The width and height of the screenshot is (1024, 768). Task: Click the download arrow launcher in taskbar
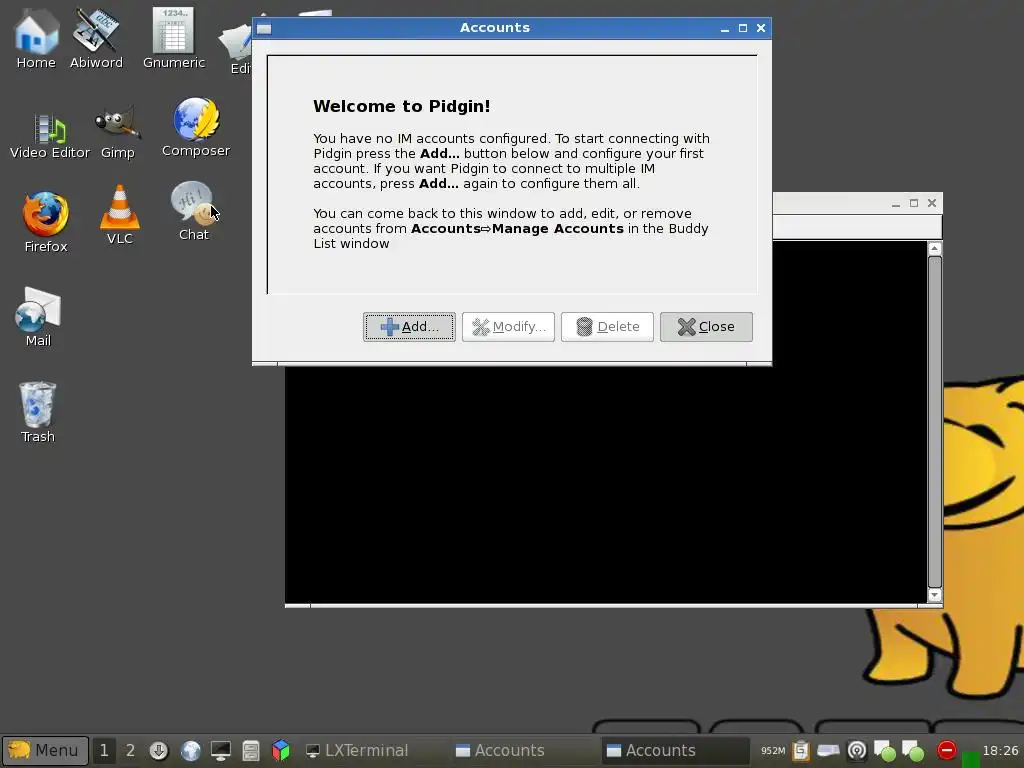click(x=159, y=750)
